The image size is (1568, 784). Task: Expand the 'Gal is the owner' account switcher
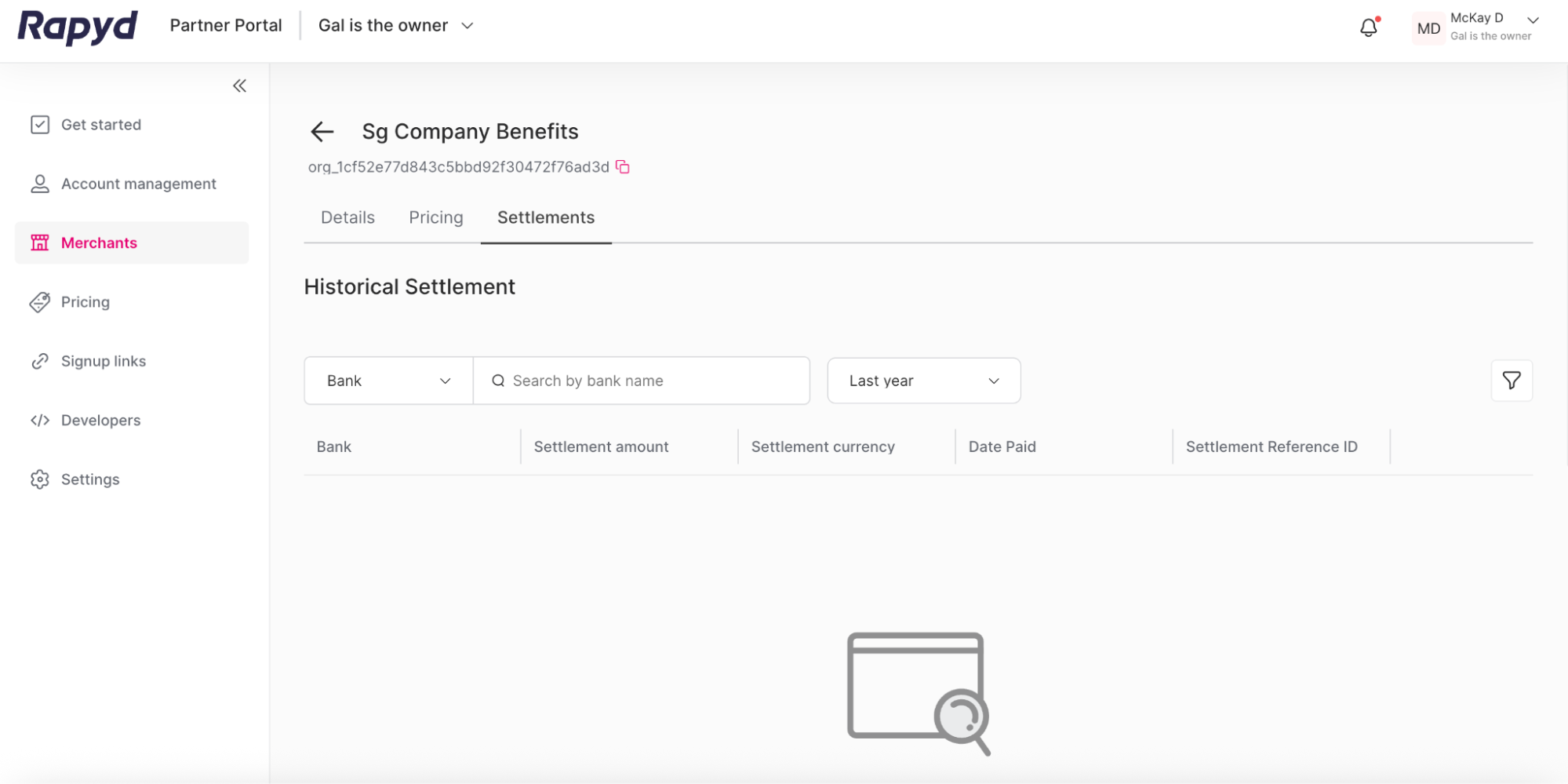(467, 25)
